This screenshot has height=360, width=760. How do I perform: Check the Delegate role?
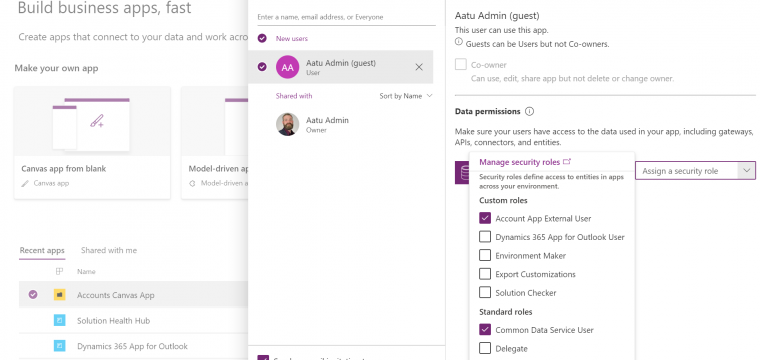click(485, 348)
